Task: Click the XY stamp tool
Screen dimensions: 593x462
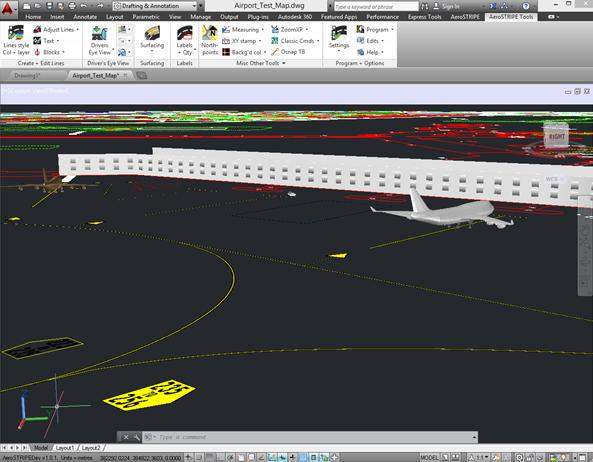Action: pos(241,41)
